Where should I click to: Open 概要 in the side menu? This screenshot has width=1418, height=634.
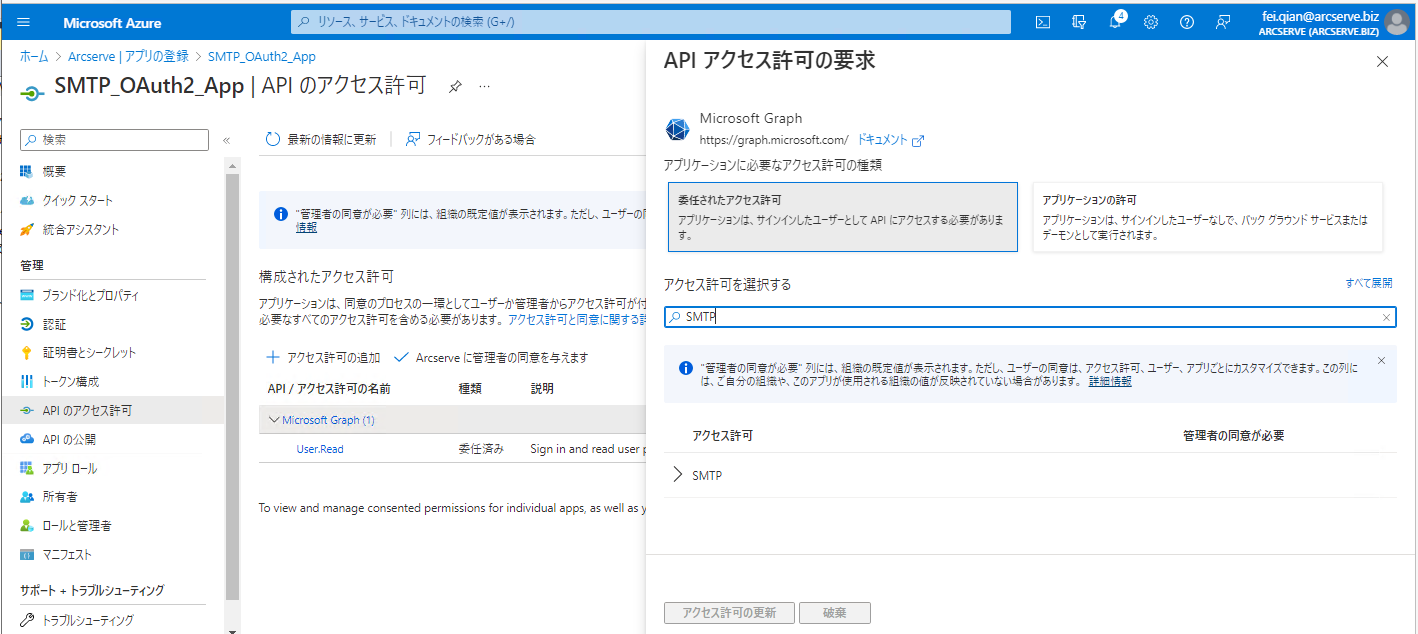point(54,172)
